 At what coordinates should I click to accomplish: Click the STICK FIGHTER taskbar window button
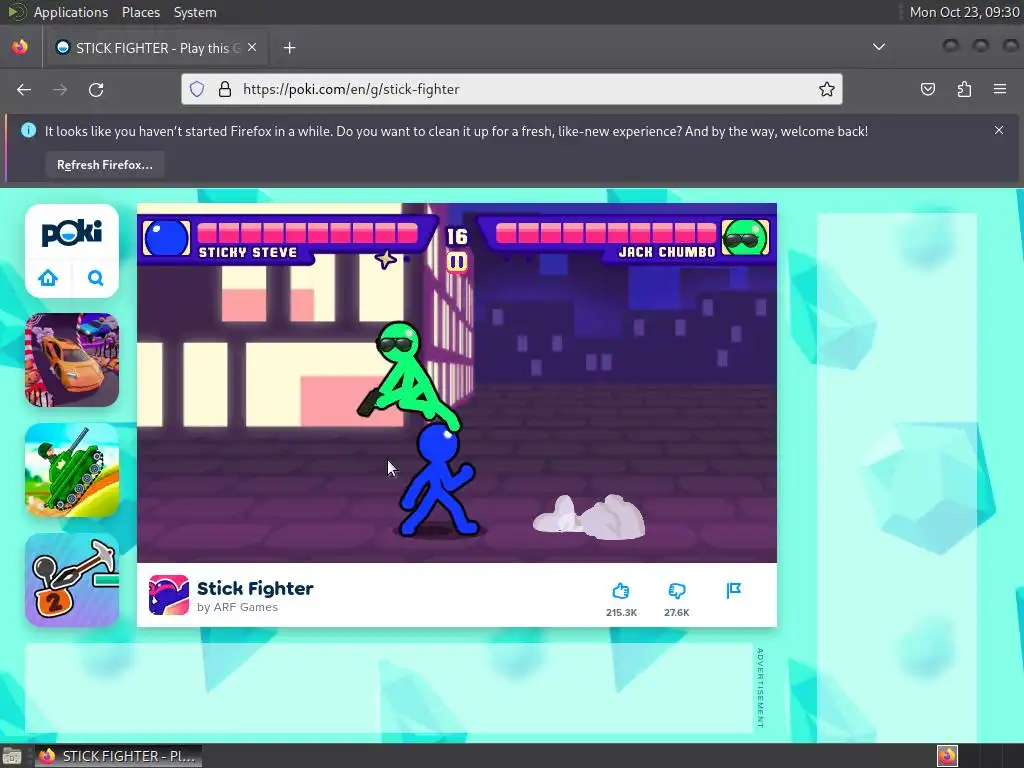click(x=118, y=756)
